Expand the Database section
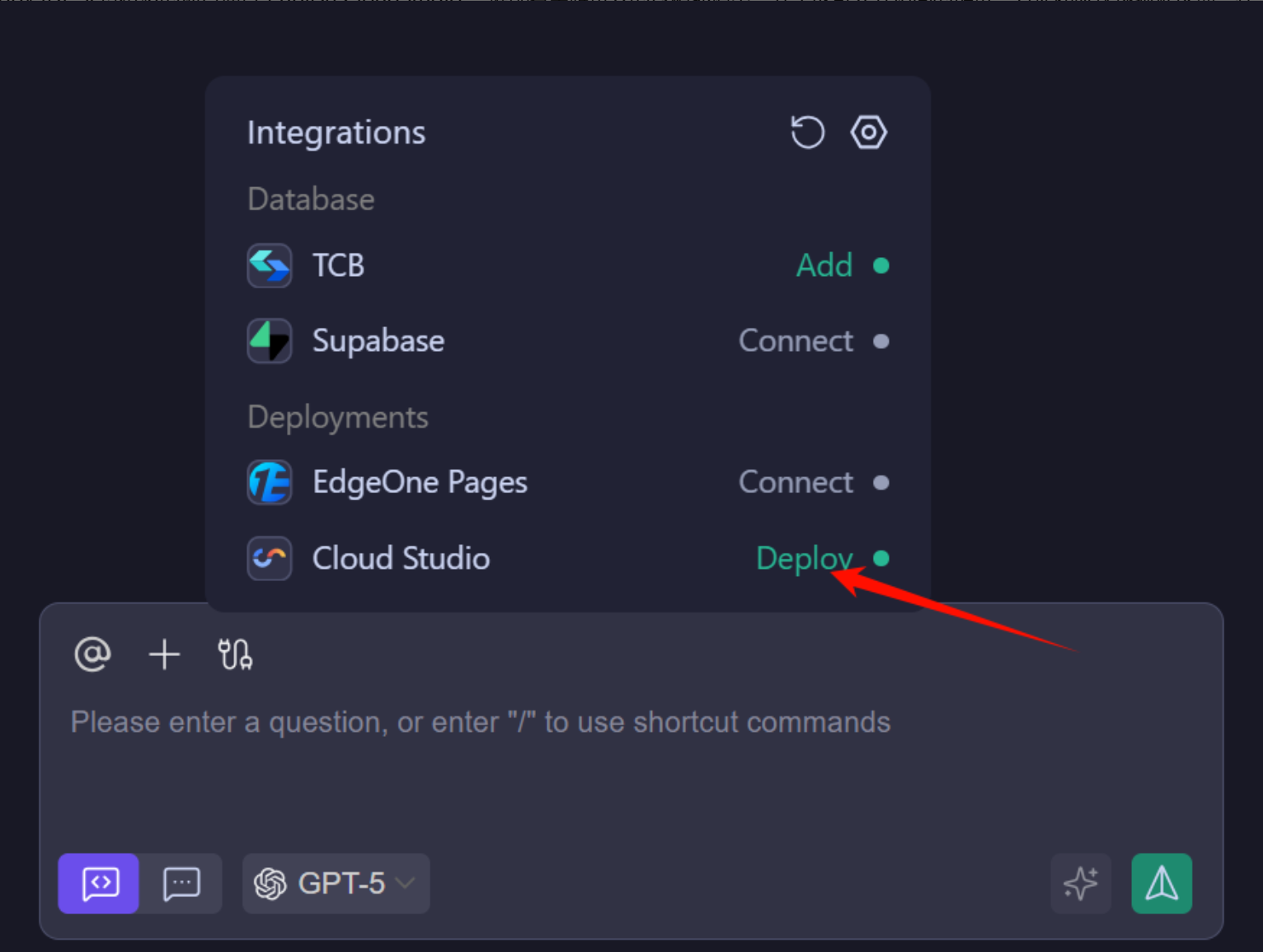The image size is (1263, 952). (310, 199)
